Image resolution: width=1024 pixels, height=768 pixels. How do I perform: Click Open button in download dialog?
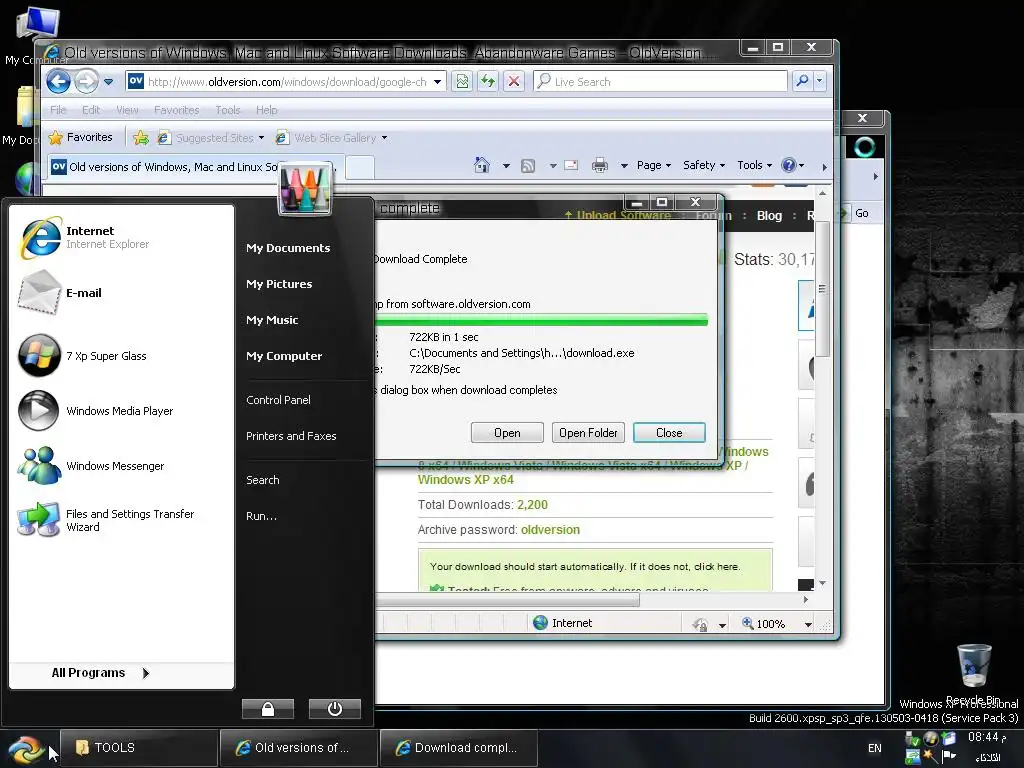[x=507, y=432]
